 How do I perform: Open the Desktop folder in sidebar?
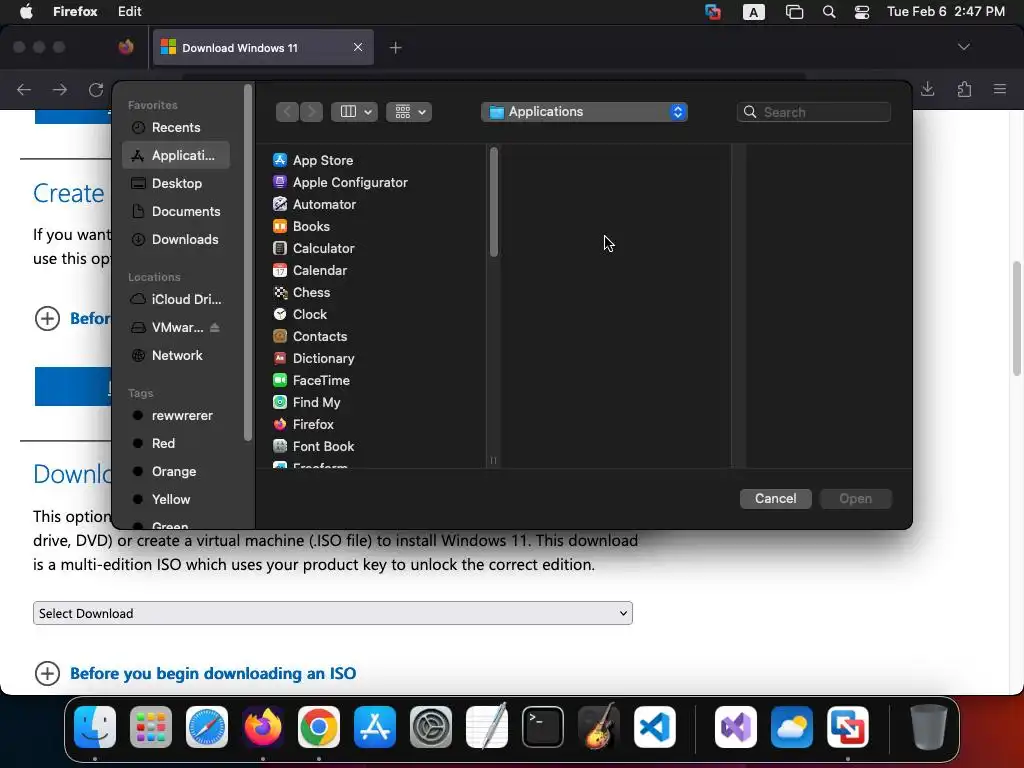175,184
